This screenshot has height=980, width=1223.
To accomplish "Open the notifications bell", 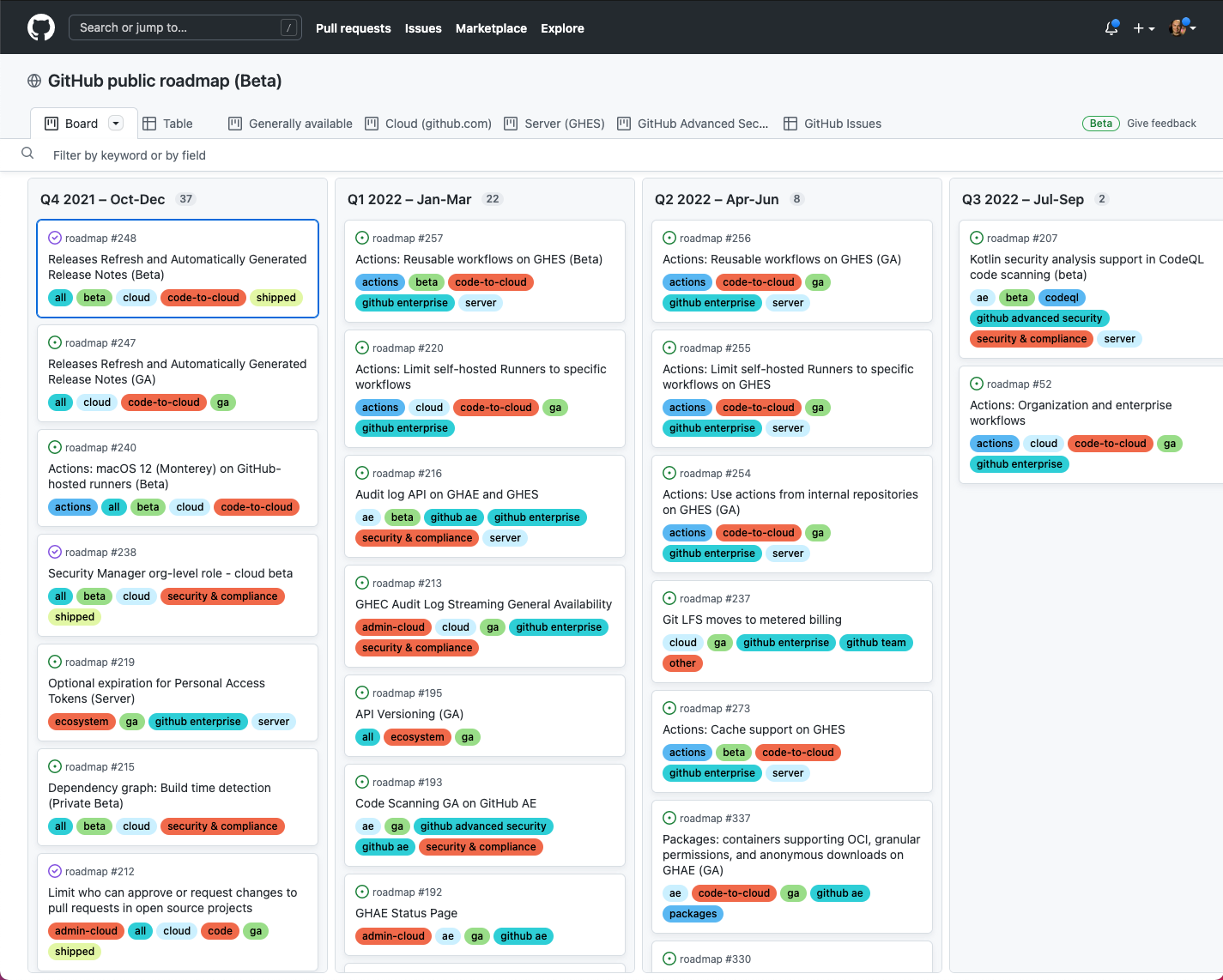I will click(x=1111, y=28).
